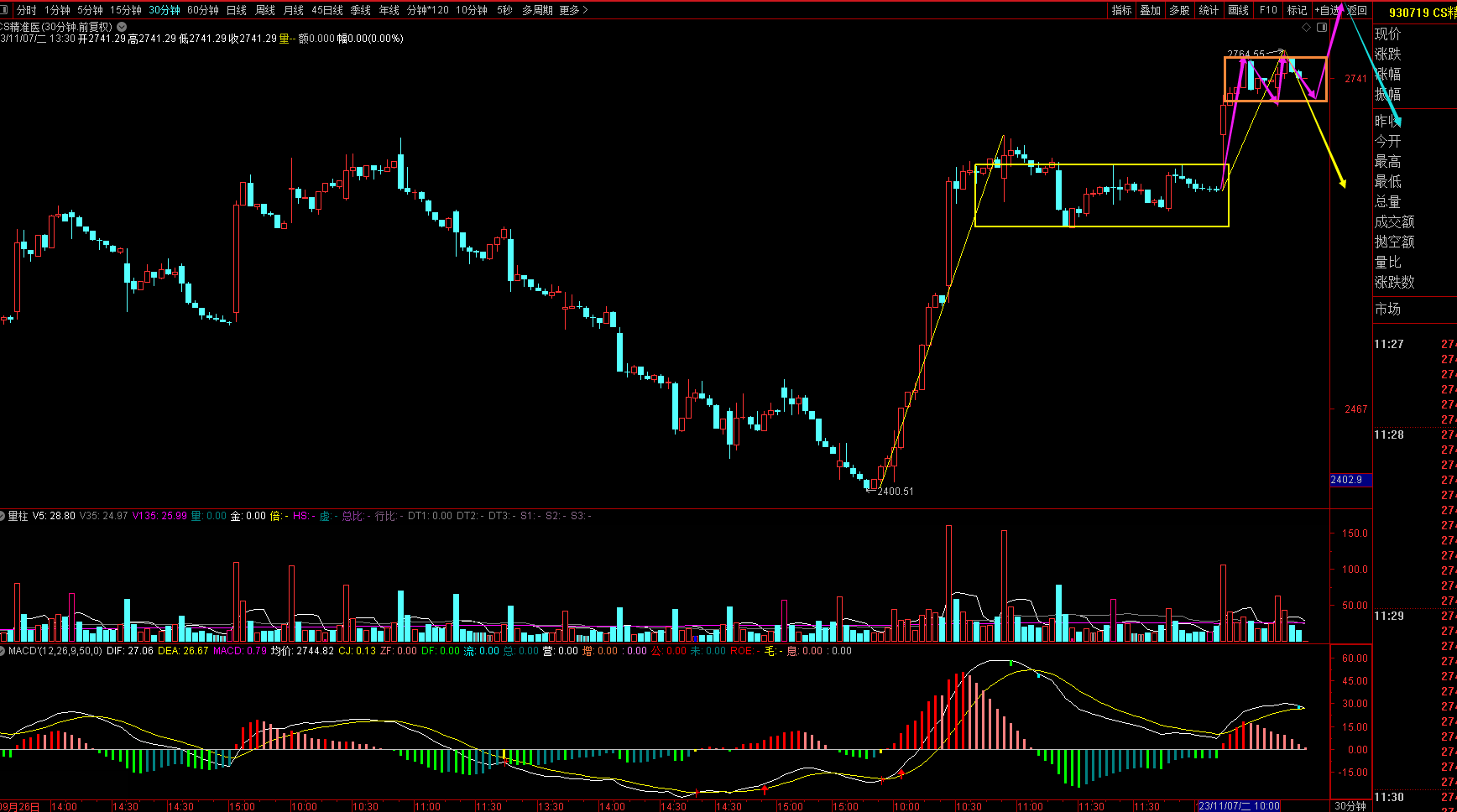Image resolution: width=1457 pixels, height=812 pixels.
Task: Click the 现价 current price row
Action: 1387,34
